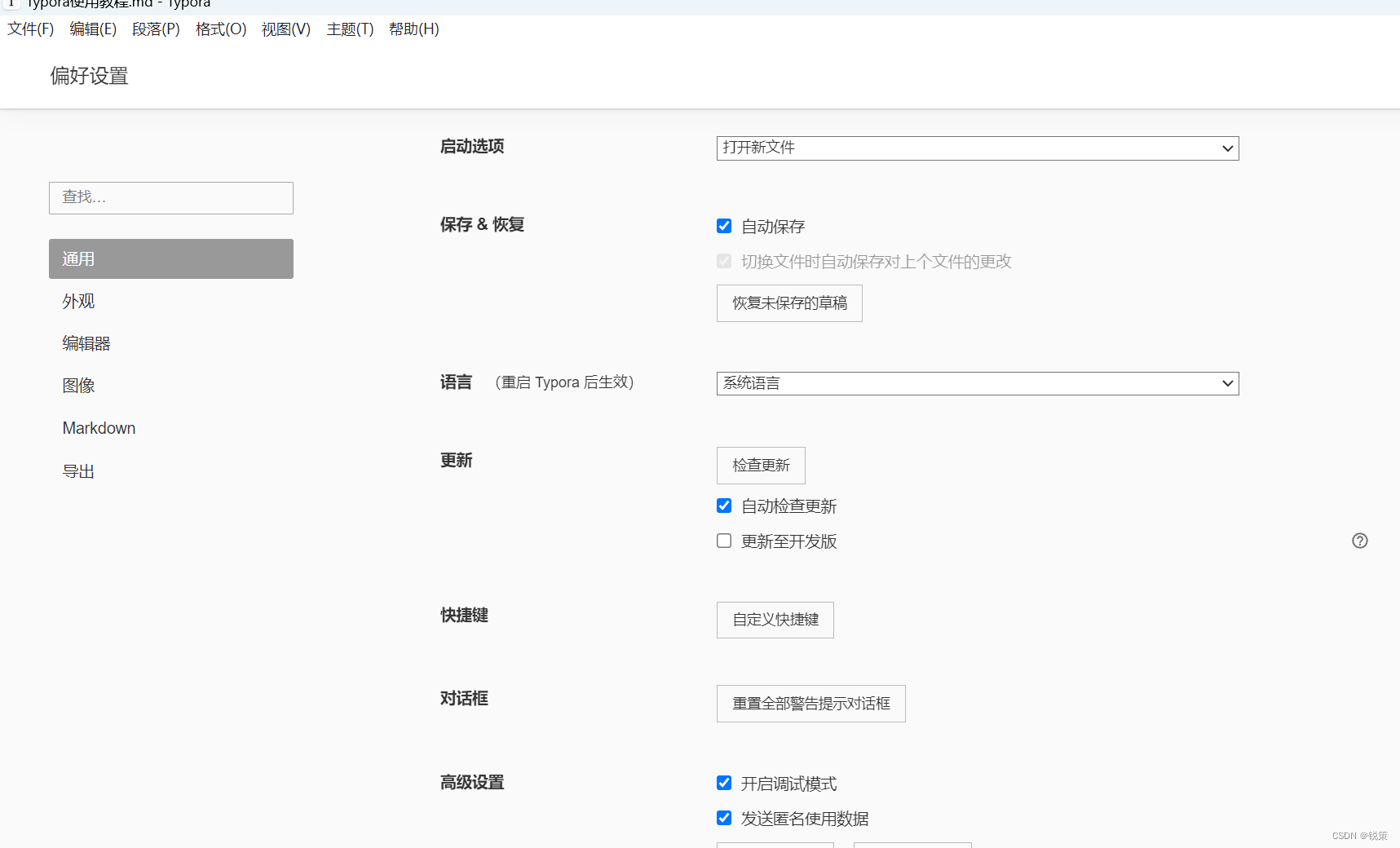Open the 段落(P) menu
Screen dimensions: 1400x848
(x=156, y=29)
